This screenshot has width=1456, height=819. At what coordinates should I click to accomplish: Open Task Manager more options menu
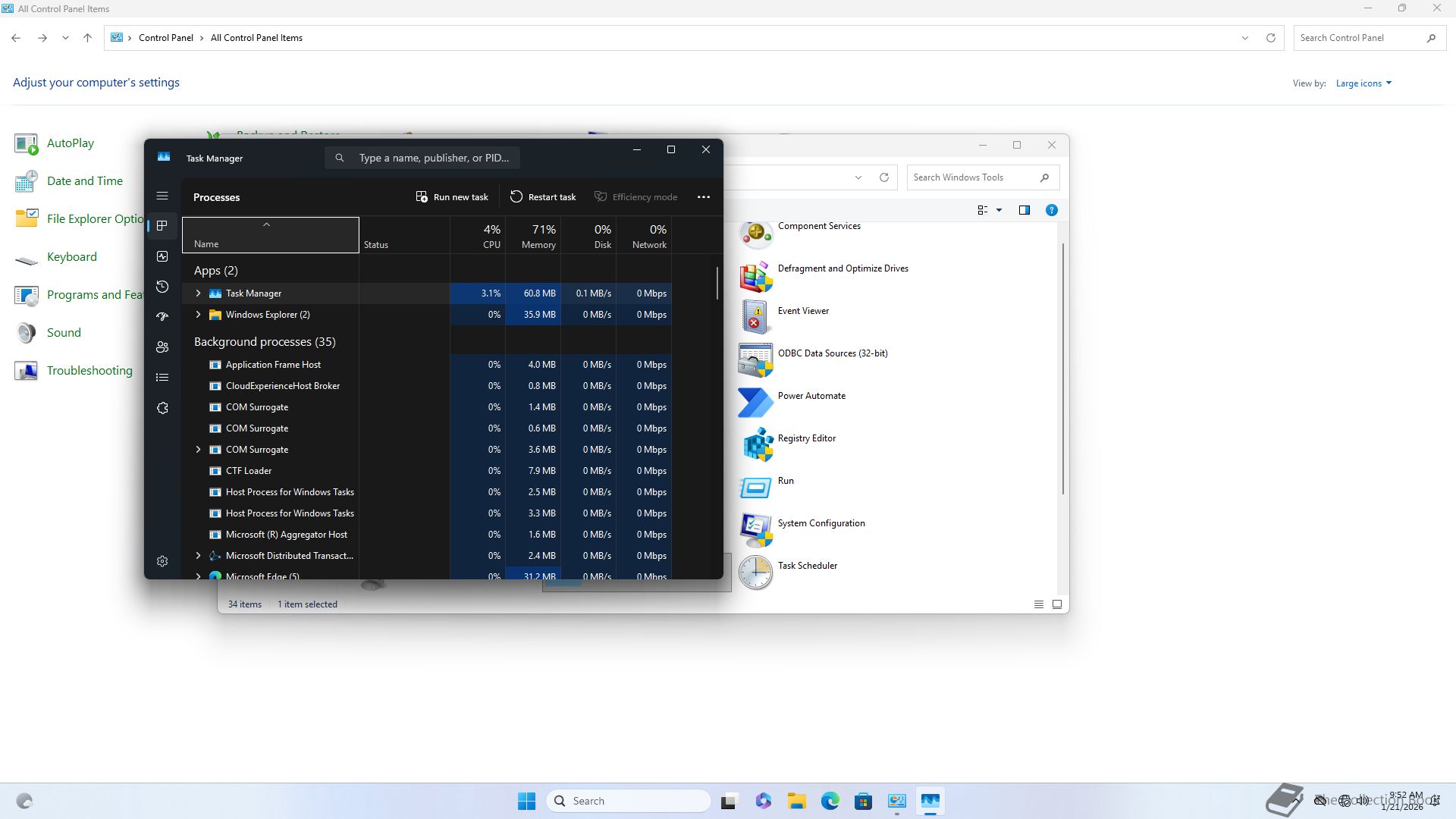pos(704,197)
